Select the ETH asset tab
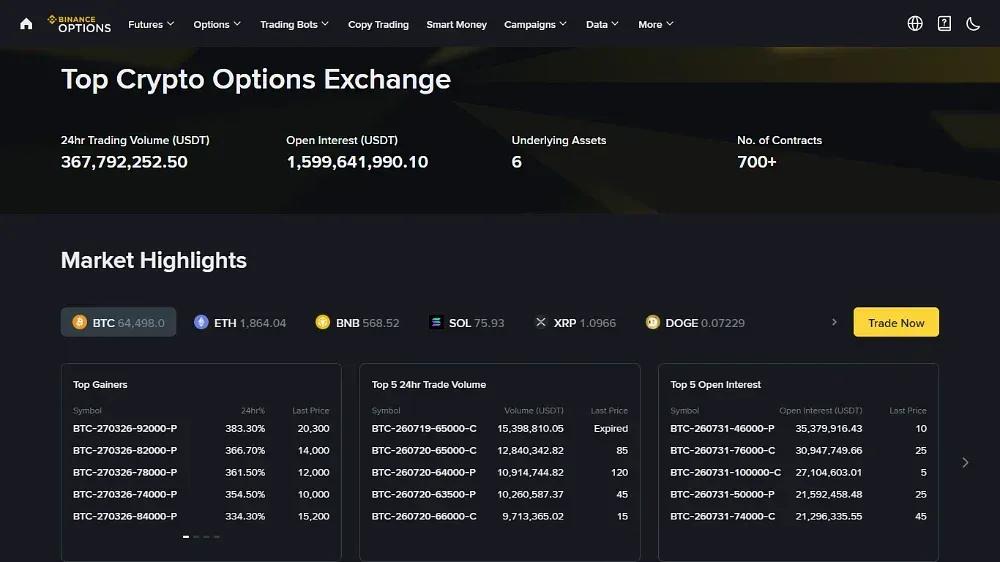Screen dimensions: 1000x562 click(240, 322)
